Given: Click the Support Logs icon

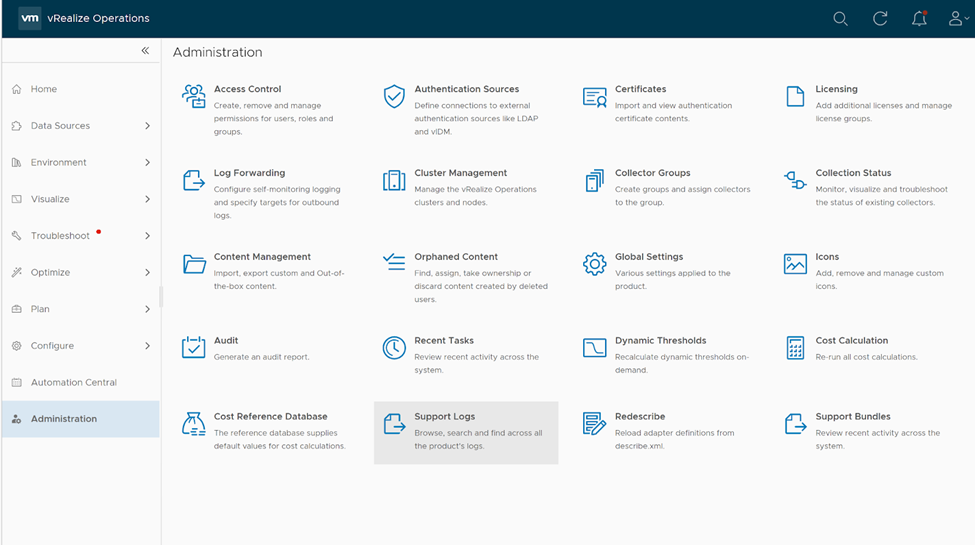Looking at the screenshot, I should pyautogui.click(x=394, y=424).
